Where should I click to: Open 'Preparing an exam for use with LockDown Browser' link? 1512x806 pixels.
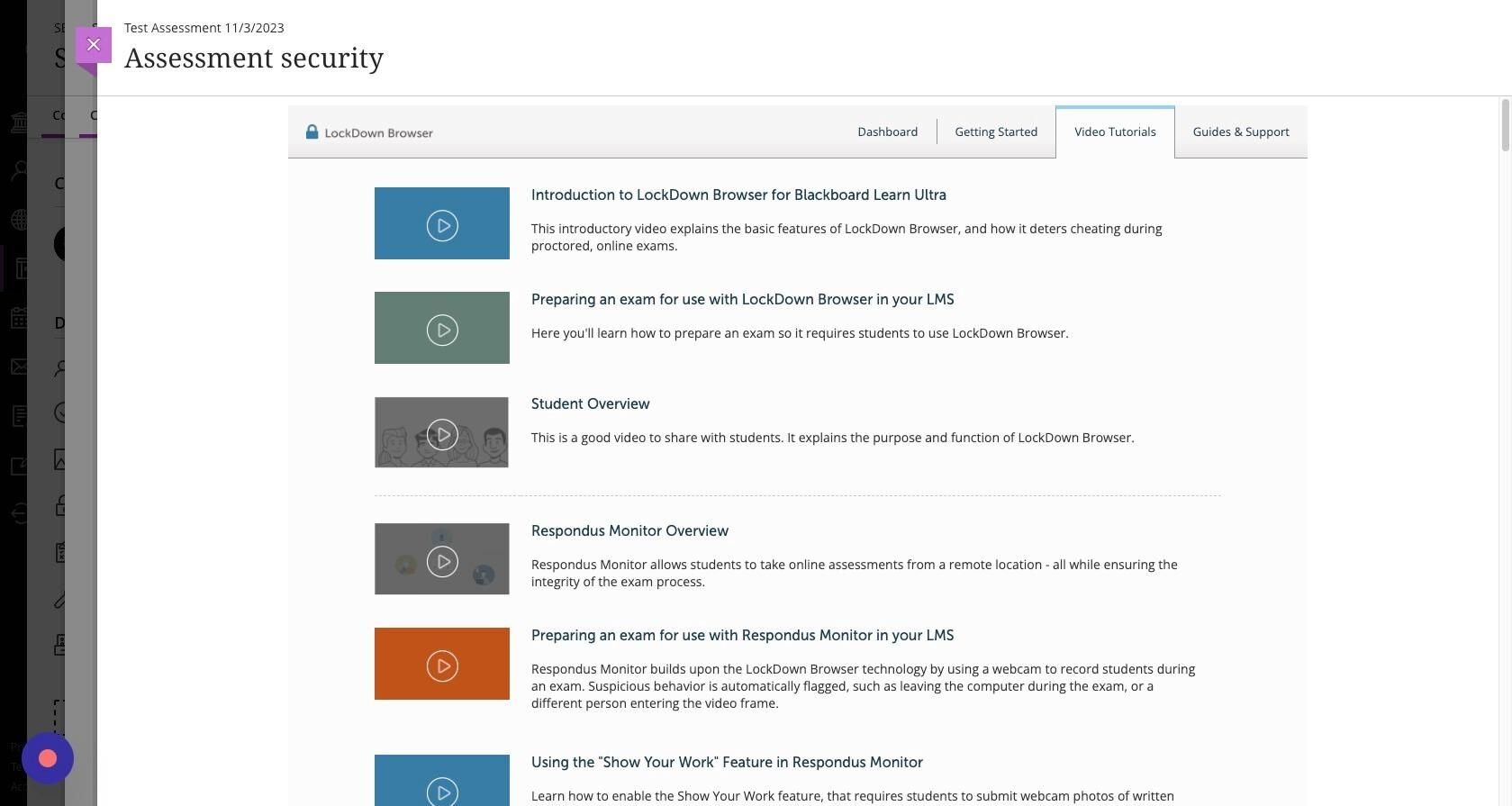[x=742, y=300]
